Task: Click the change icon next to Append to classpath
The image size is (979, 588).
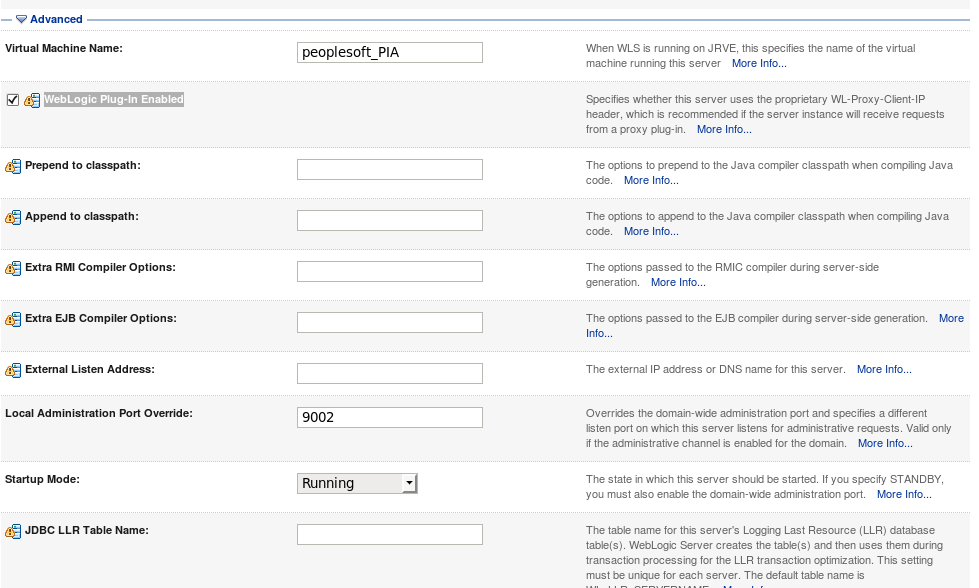Action: click(13, 217)
